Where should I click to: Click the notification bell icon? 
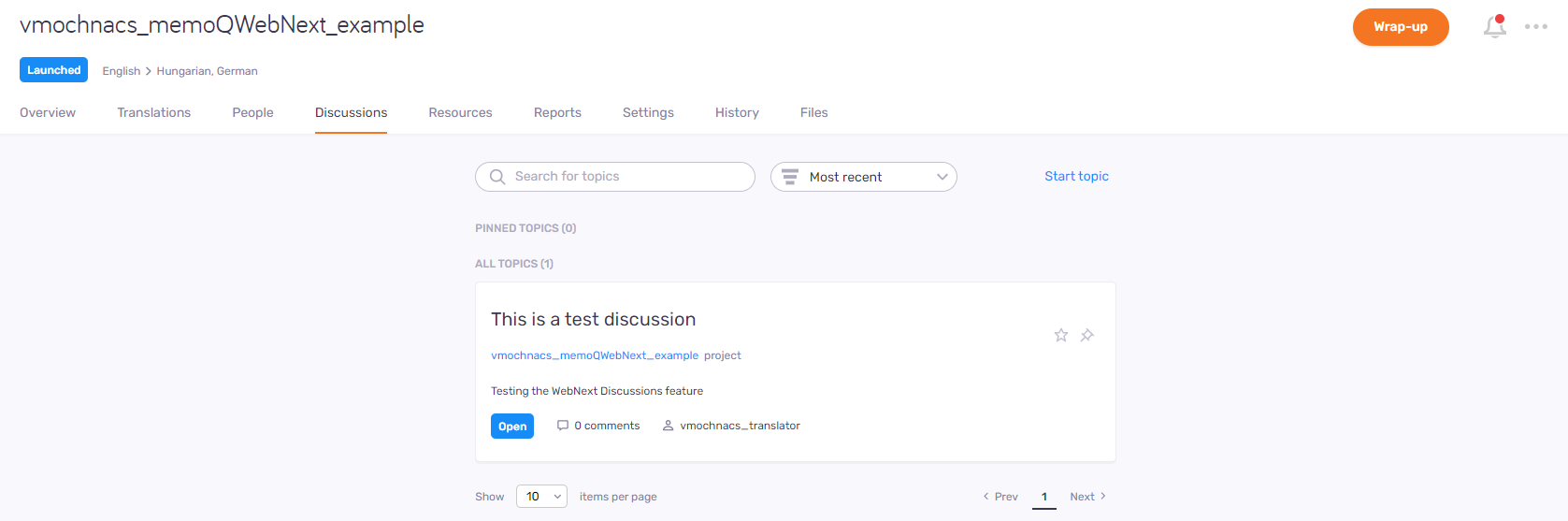coord(1494,27)
